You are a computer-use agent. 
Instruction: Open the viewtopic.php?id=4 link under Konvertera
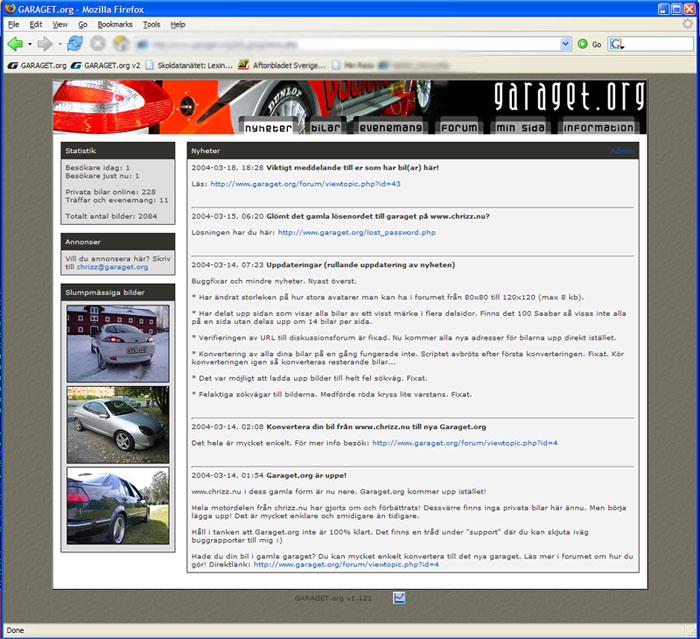(x=465, y=443)
